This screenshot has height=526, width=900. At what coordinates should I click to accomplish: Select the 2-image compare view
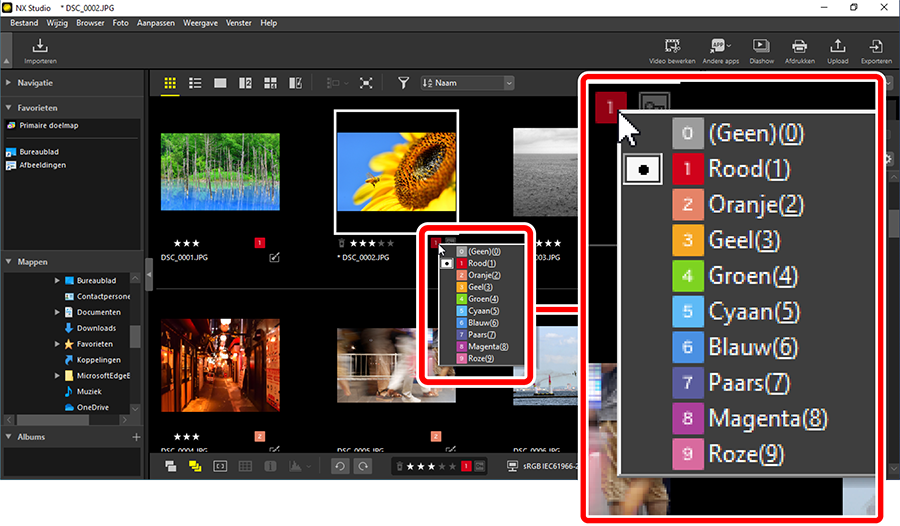click(245, 83)
